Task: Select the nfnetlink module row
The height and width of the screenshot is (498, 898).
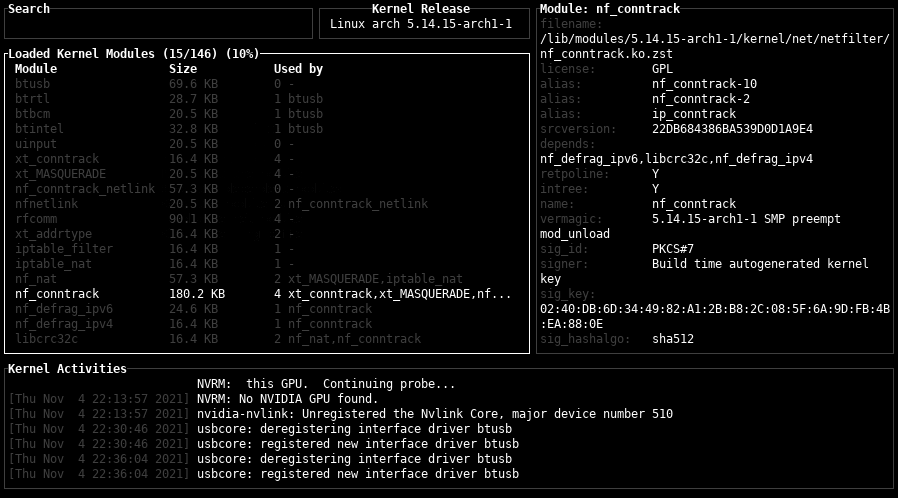Action: (267, 204)
